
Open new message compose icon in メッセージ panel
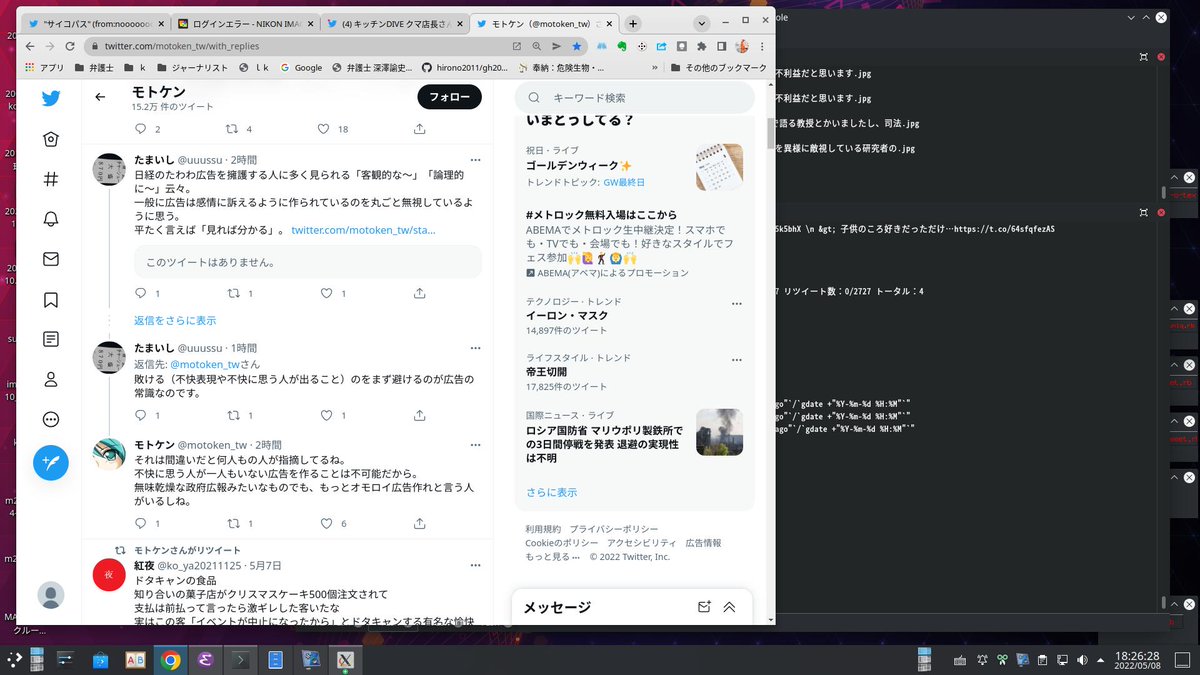[704, 607]
